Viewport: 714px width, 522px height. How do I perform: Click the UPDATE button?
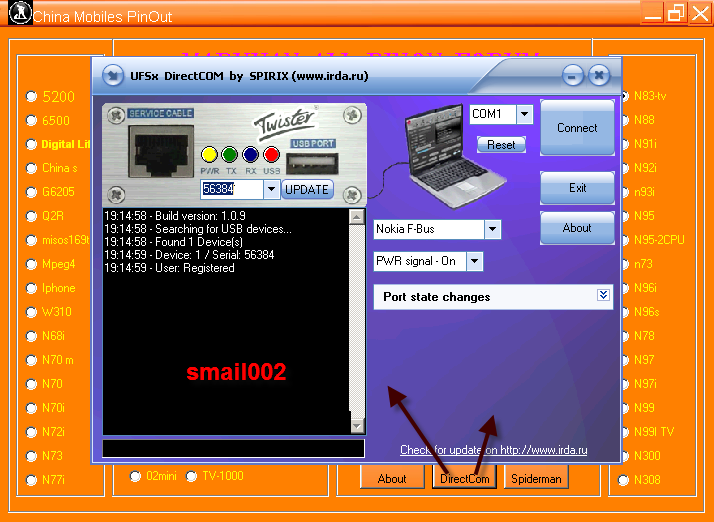[x=307, y=189]
